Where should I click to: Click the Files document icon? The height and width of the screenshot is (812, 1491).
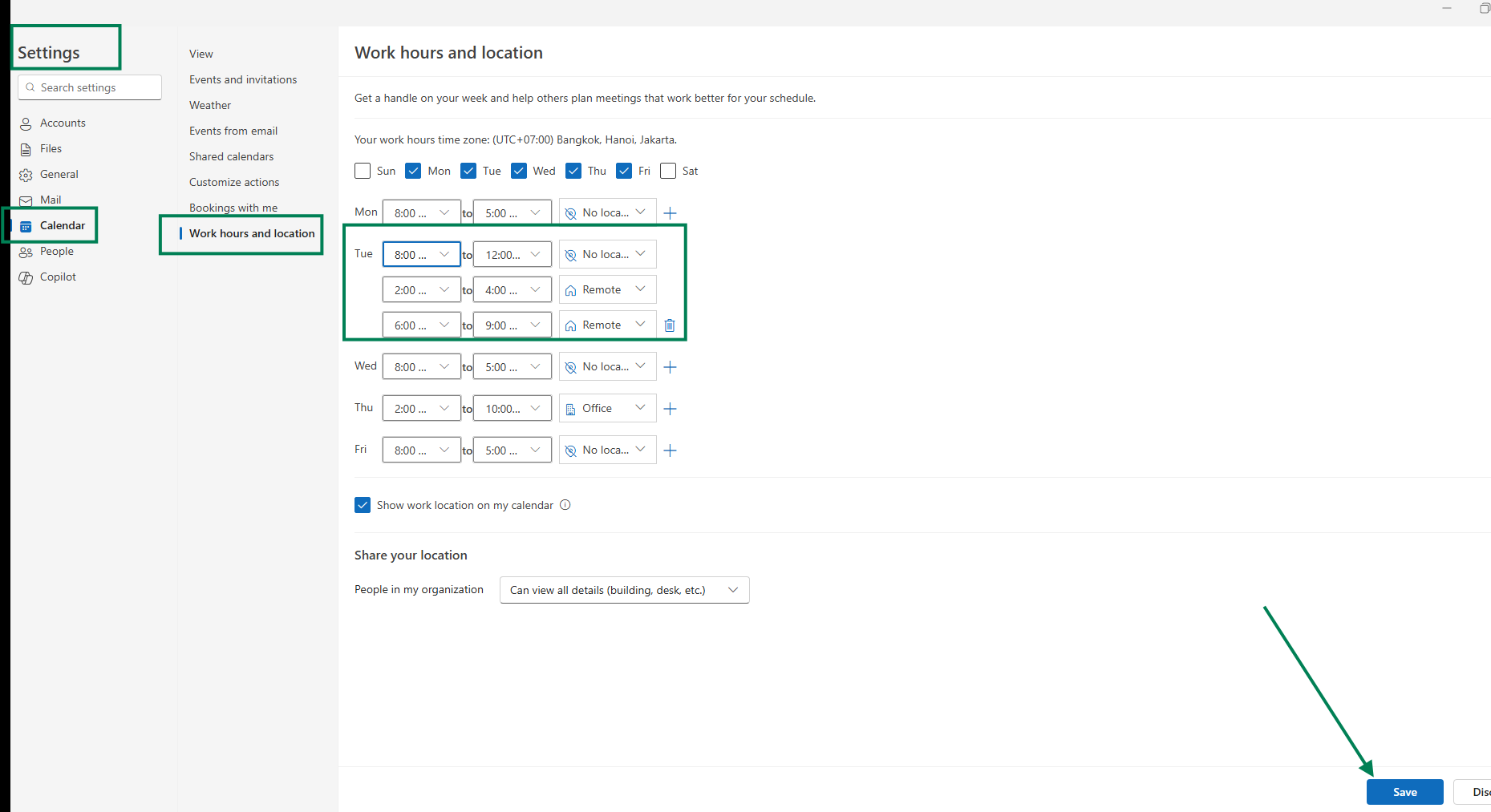pyautogui.click(x=26, y=149)
